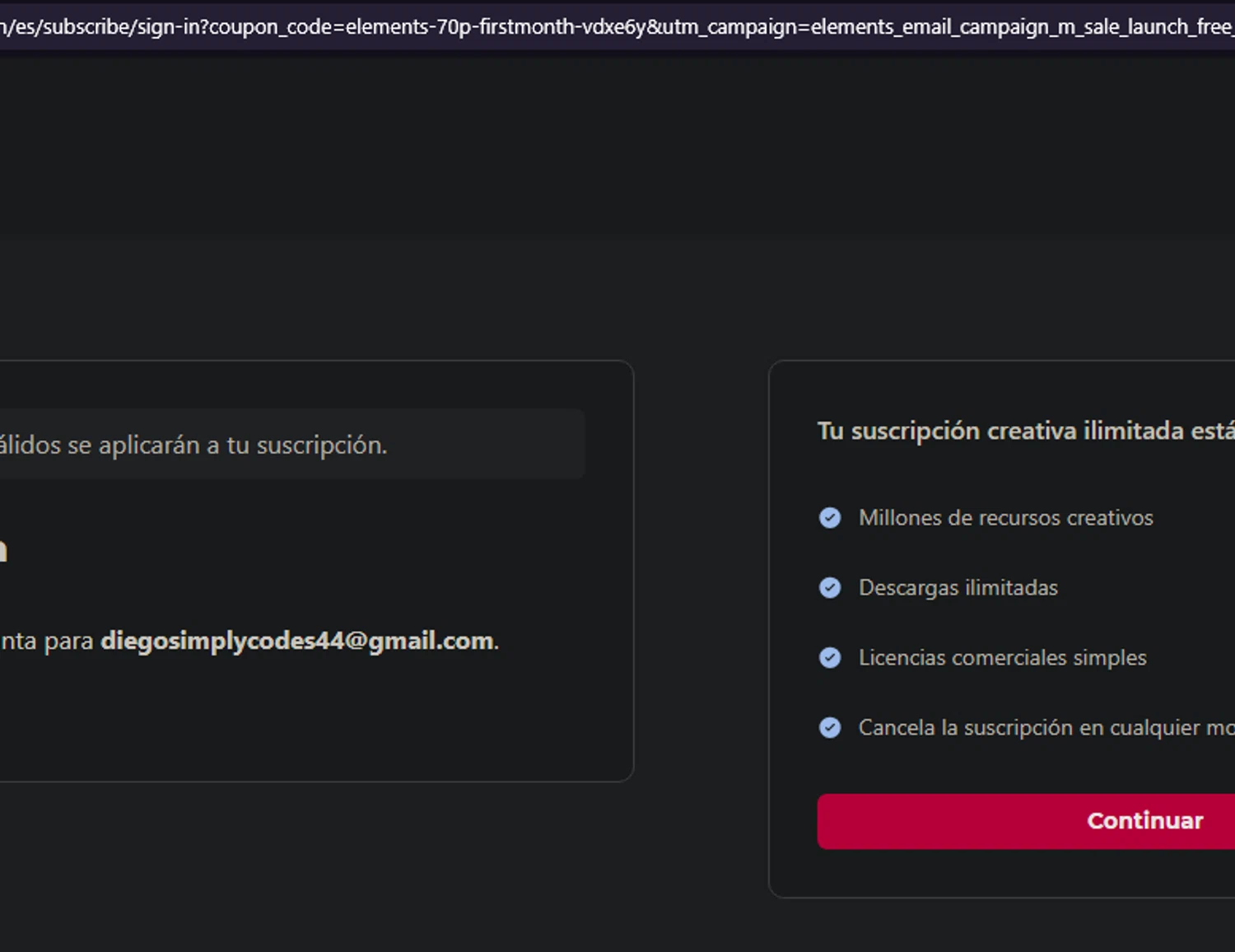This screenshot has width=1235, height=952.
Task: Click the checkmark beside Descargas ilimitadas
Action: coord(830,588)
